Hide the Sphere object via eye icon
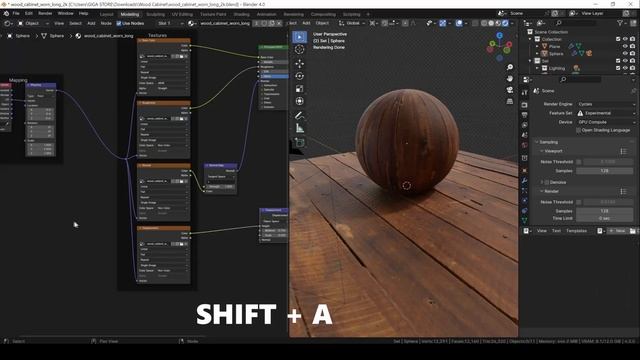This screenshot has width=640, height=360. [x=625, y=53]
